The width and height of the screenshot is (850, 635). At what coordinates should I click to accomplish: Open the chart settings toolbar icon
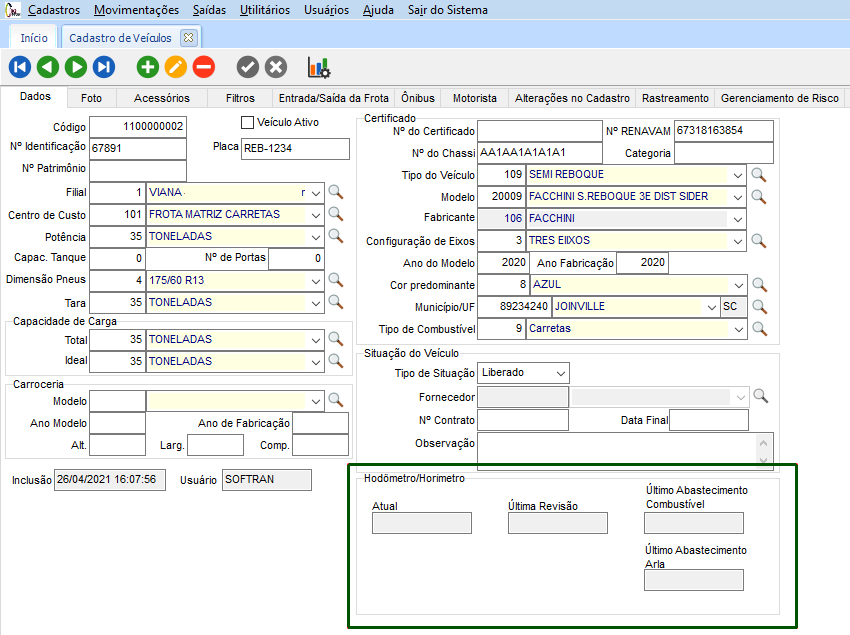[x=319, y=67]
